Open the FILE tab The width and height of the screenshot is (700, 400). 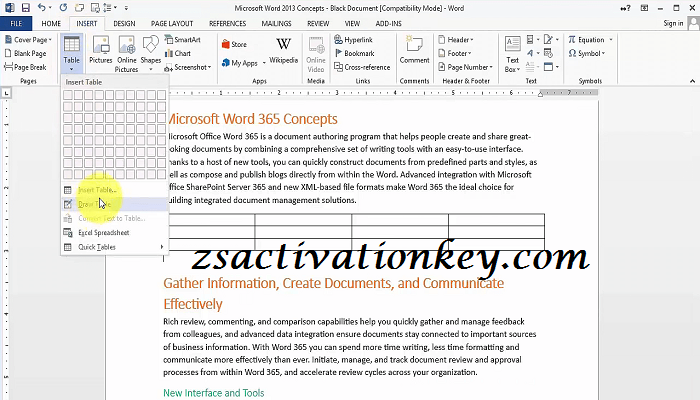16,23
